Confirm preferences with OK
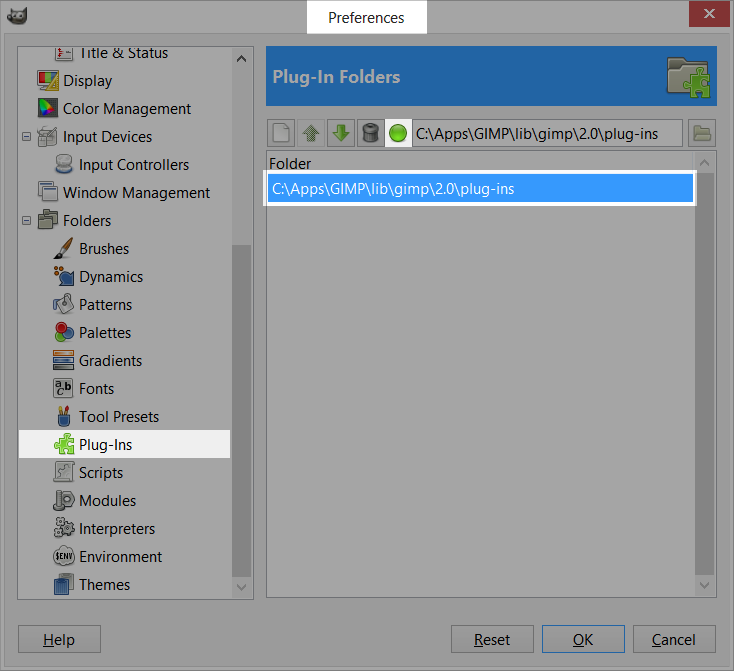The image size is (734, 671). (x=583, y=639)
